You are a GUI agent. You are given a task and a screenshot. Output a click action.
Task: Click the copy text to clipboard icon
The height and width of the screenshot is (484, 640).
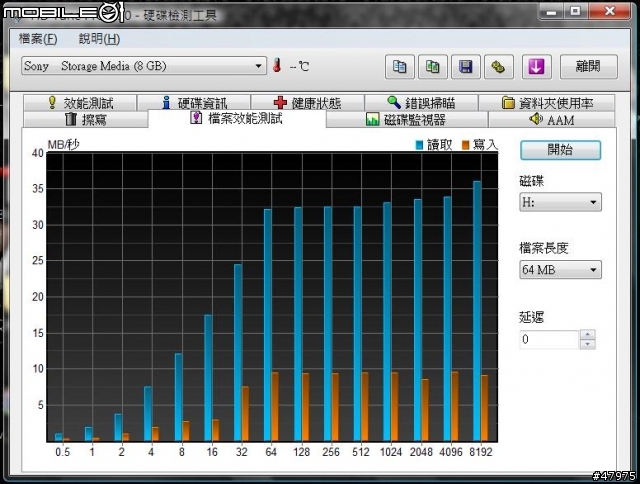pos(400,67)
